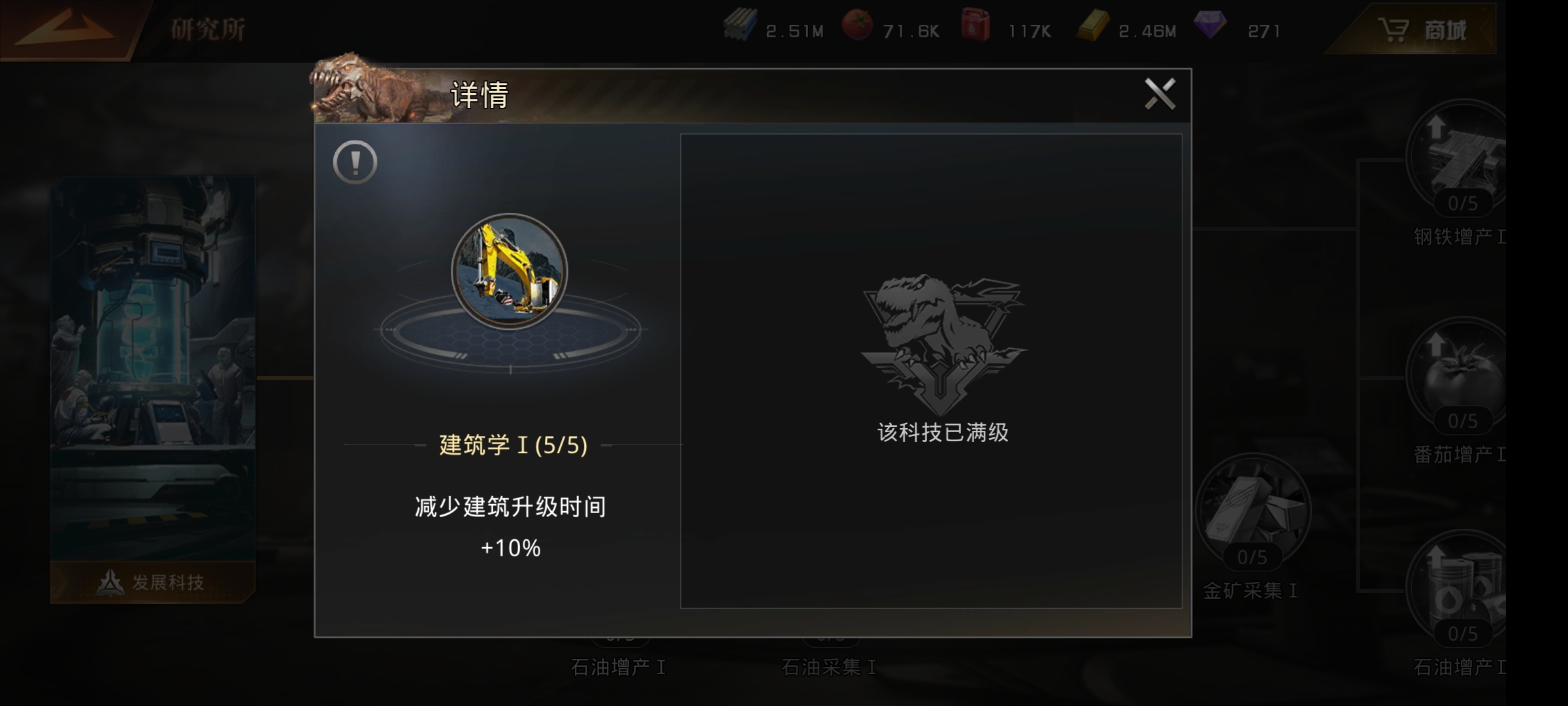Click the 石油采集 I label
Screen dimensions: 1568x706
click(828, 667)
